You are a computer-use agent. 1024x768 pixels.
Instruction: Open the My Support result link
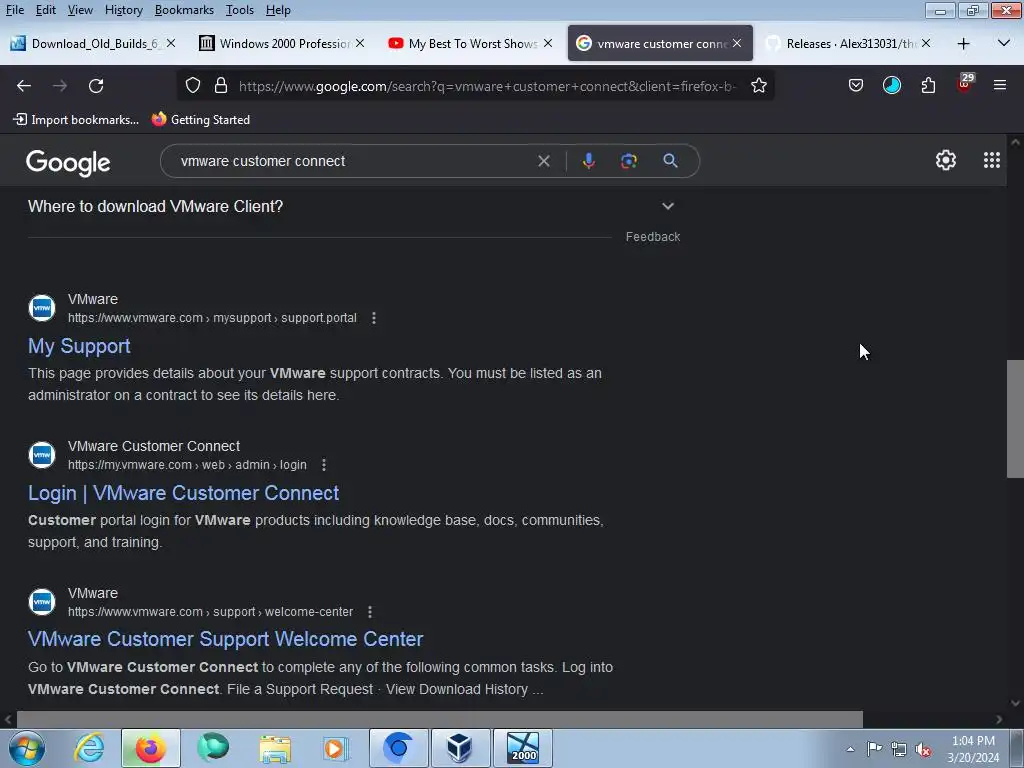point(79,346)
